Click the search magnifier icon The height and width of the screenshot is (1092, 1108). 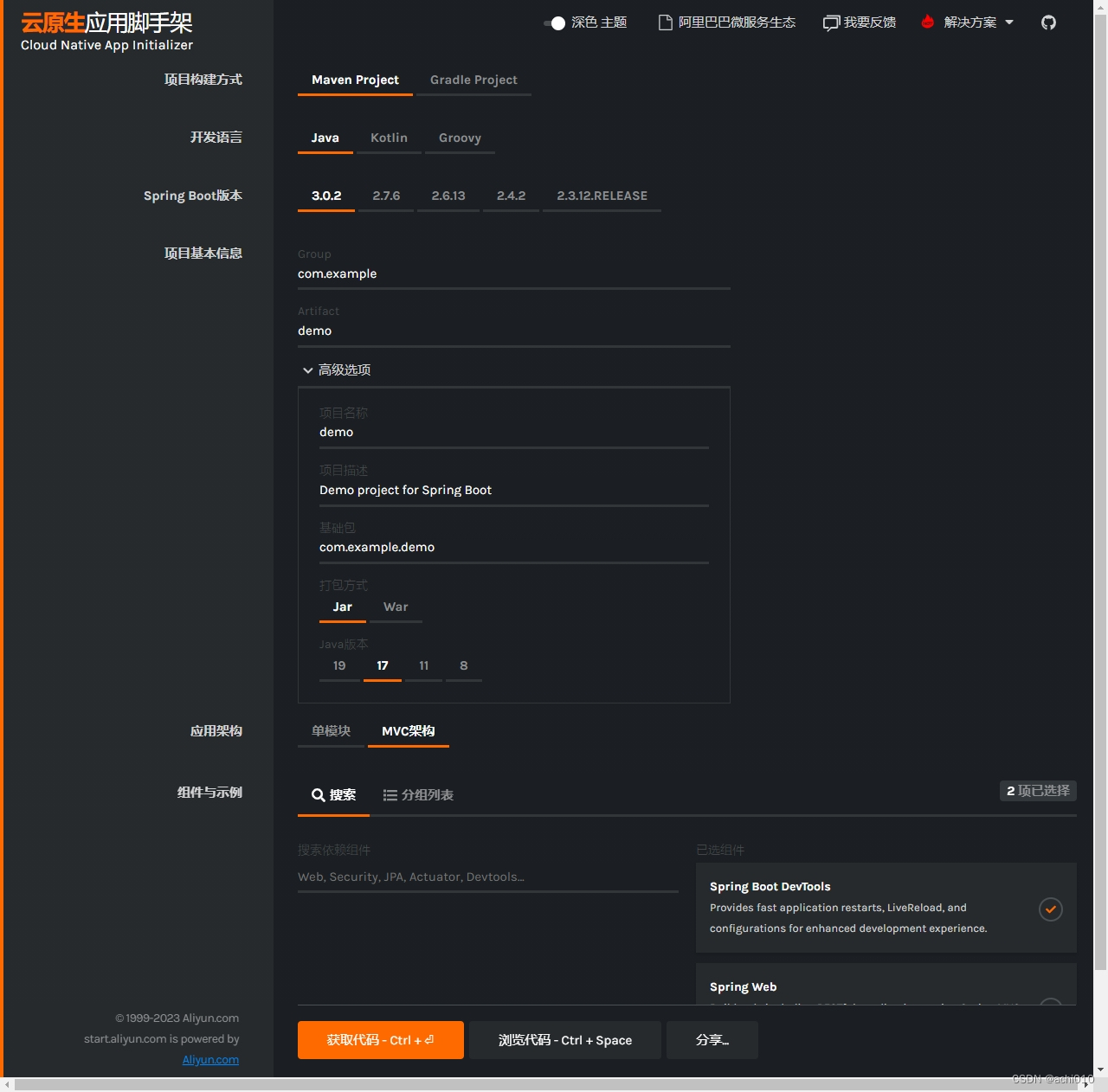319,795
